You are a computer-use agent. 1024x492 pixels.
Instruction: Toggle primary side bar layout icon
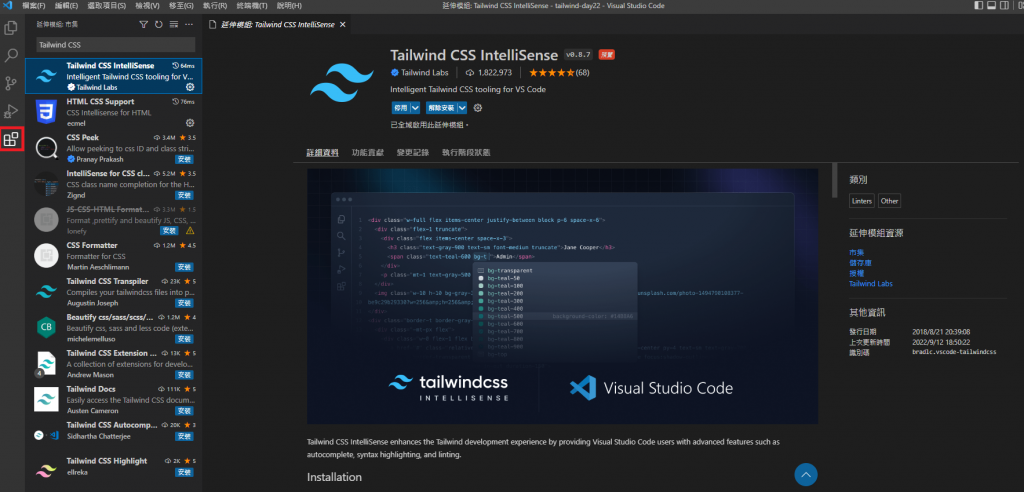tap(978, 5)
